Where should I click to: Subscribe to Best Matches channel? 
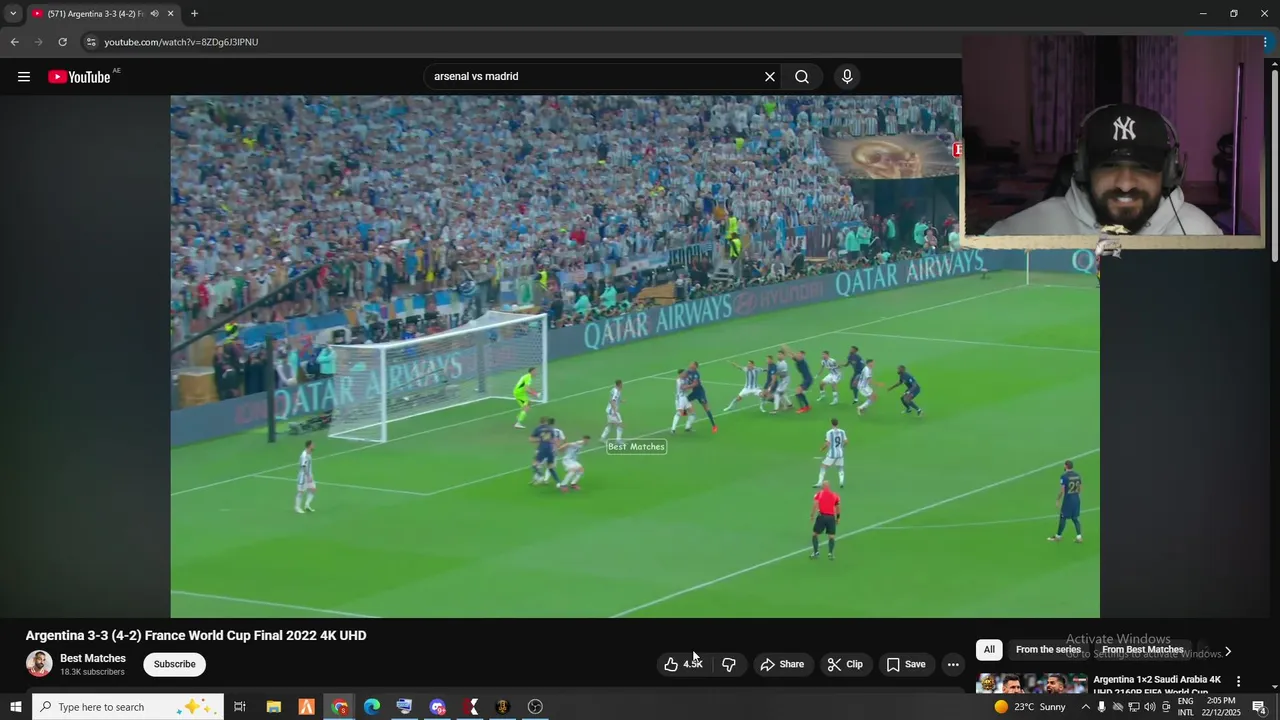[174, 664]
